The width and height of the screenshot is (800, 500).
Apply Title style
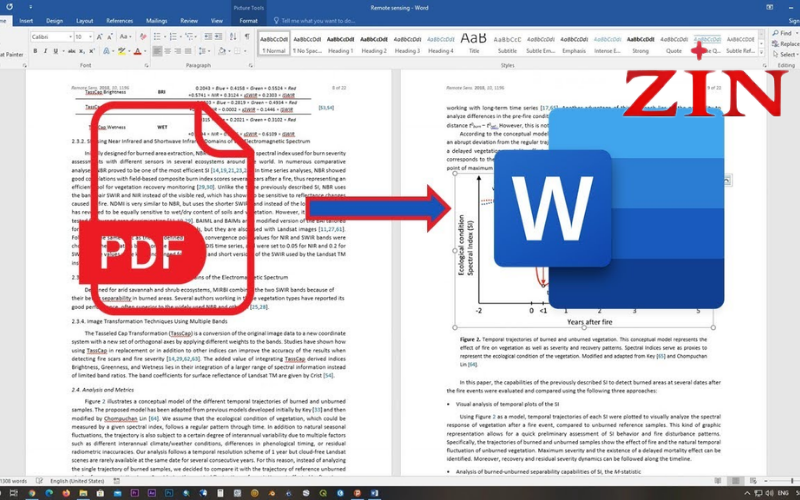point(474,44)
